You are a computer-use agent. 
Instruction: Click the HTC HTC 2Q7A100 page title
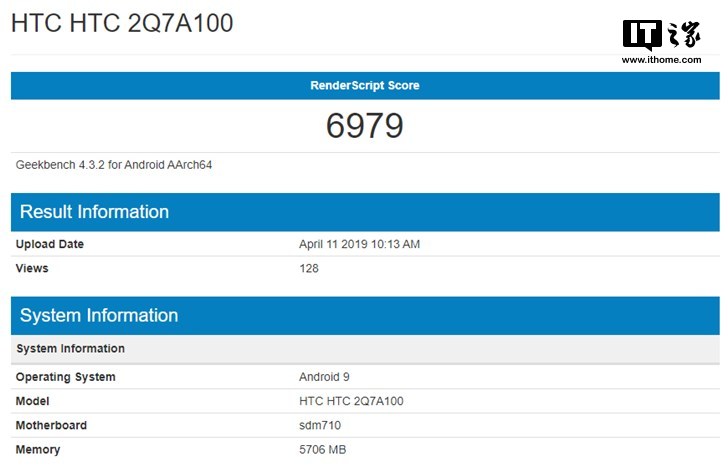click(122, 23)
